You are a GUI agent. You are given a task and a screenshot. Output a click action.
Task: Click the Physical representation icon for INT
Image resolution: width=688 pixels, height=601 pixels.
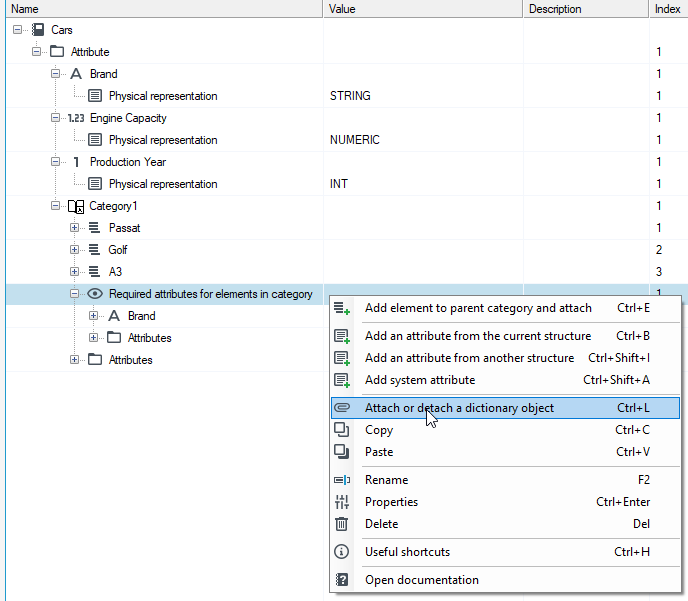coord(95,184)
